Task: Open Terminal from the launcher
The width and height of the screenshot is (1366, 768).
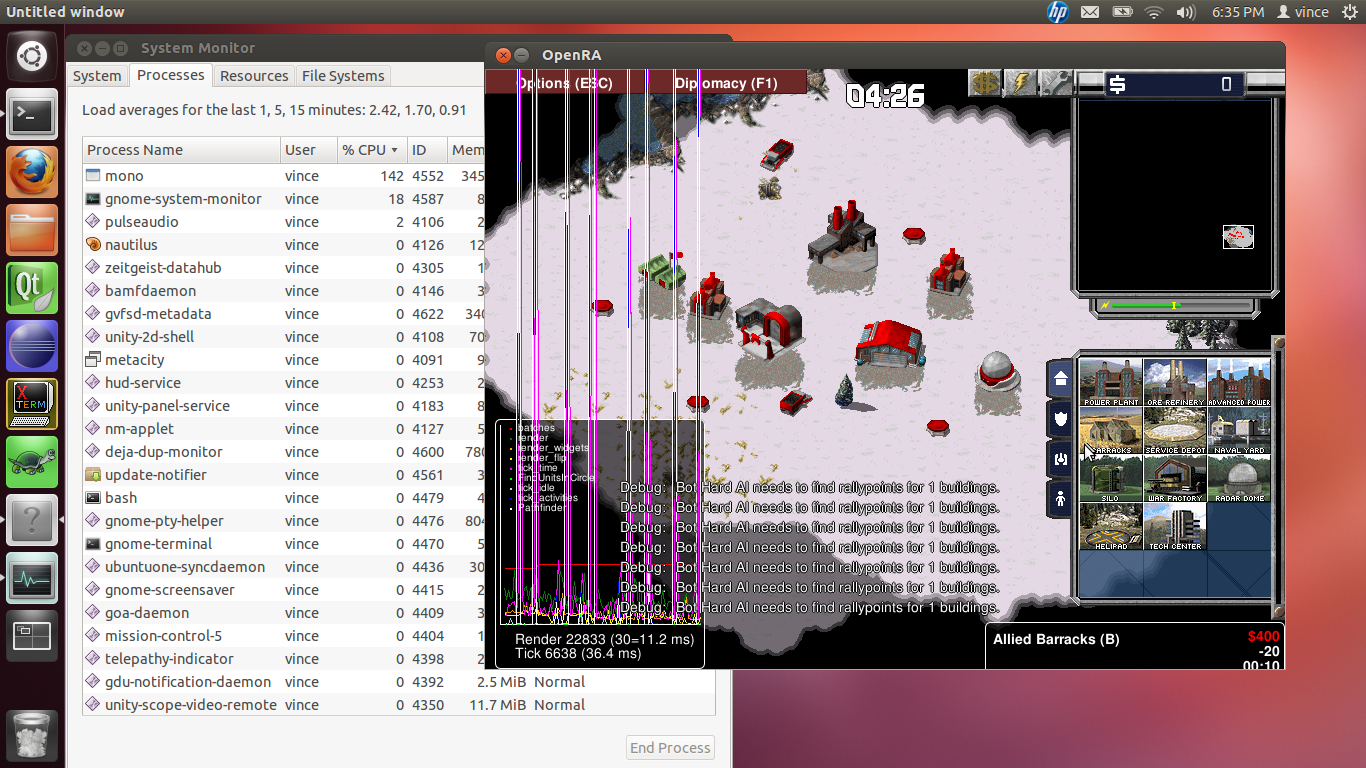Action: (x=32, y=115)
